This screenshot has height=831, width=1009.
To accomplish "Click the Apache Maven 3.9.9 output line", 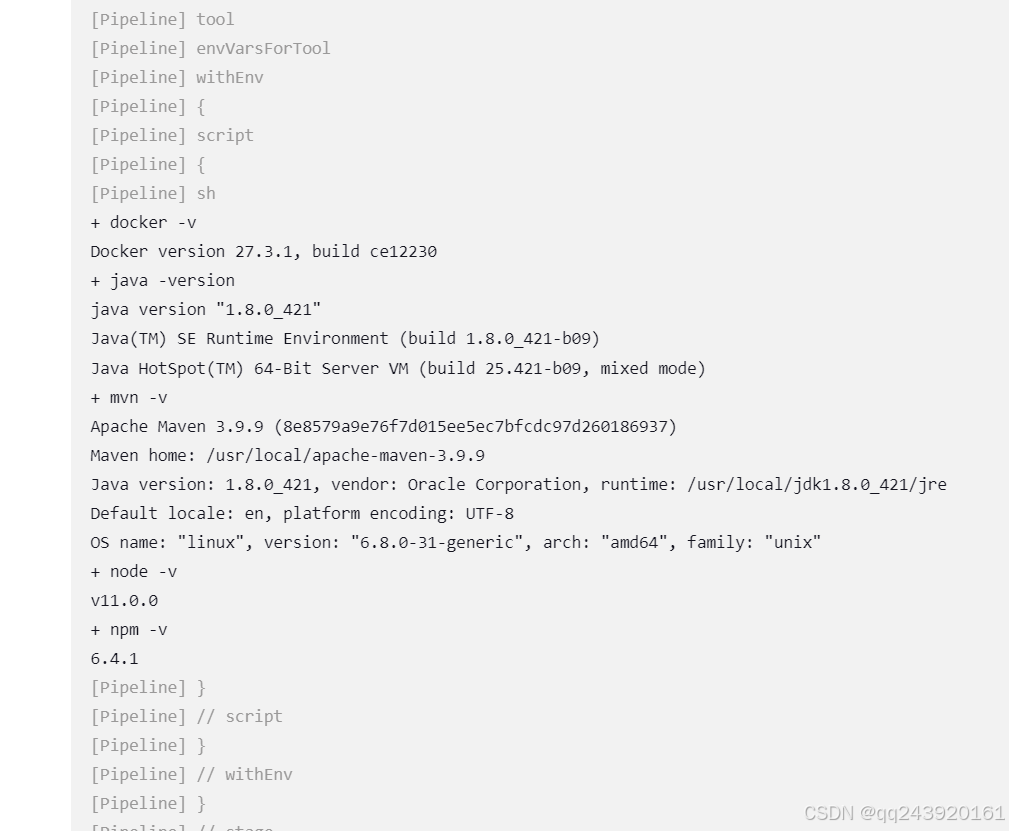I will pos(383,427).
